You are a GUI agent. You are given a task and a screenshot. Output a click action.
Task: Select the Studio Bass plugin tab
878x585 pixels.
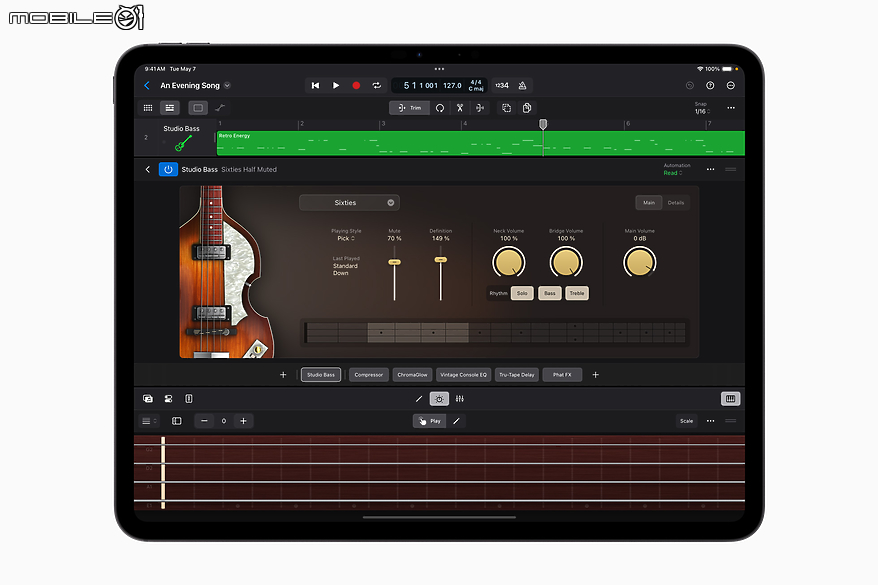point(321,375)
